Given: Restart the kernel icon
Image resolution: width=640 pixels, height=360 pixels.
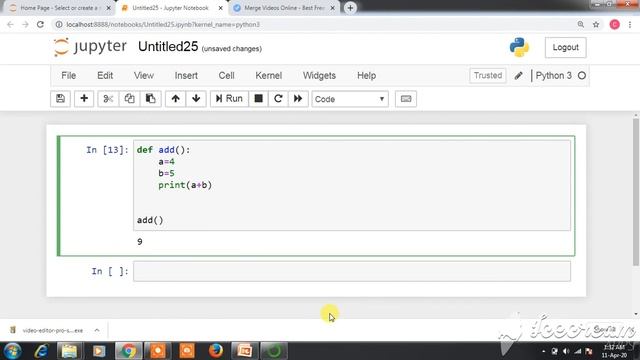Looking at the screenshot, I should click(278, 99).
